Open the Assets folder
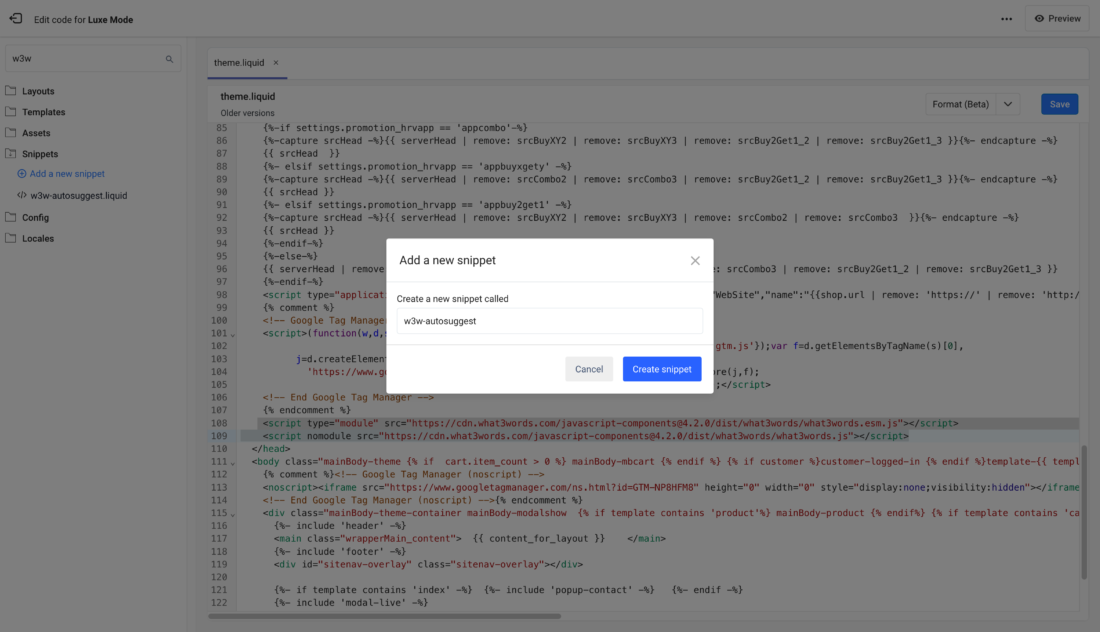The image size is (1100, 632). (36, 133)
